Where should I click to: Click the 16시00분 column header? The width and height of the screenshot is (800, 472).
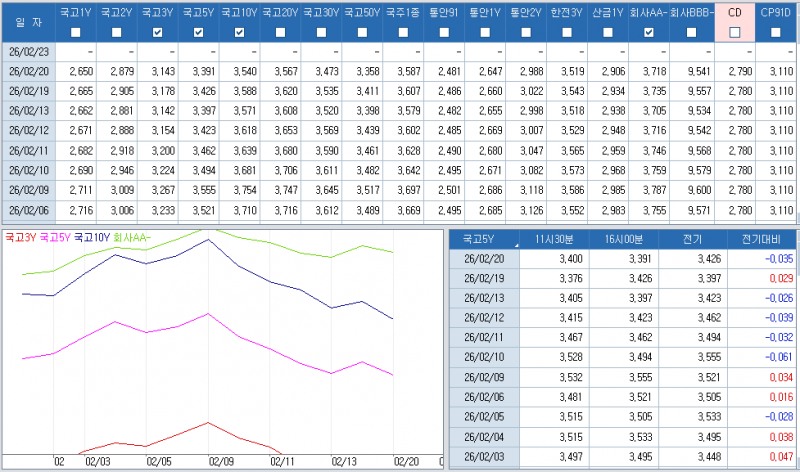tap(625, 239)
